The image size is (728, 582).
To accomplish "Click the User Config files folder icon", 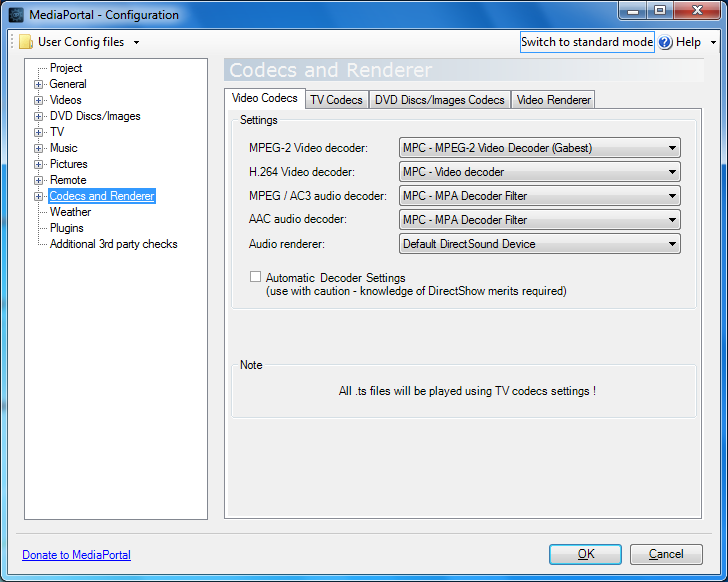I will [26, 42].
